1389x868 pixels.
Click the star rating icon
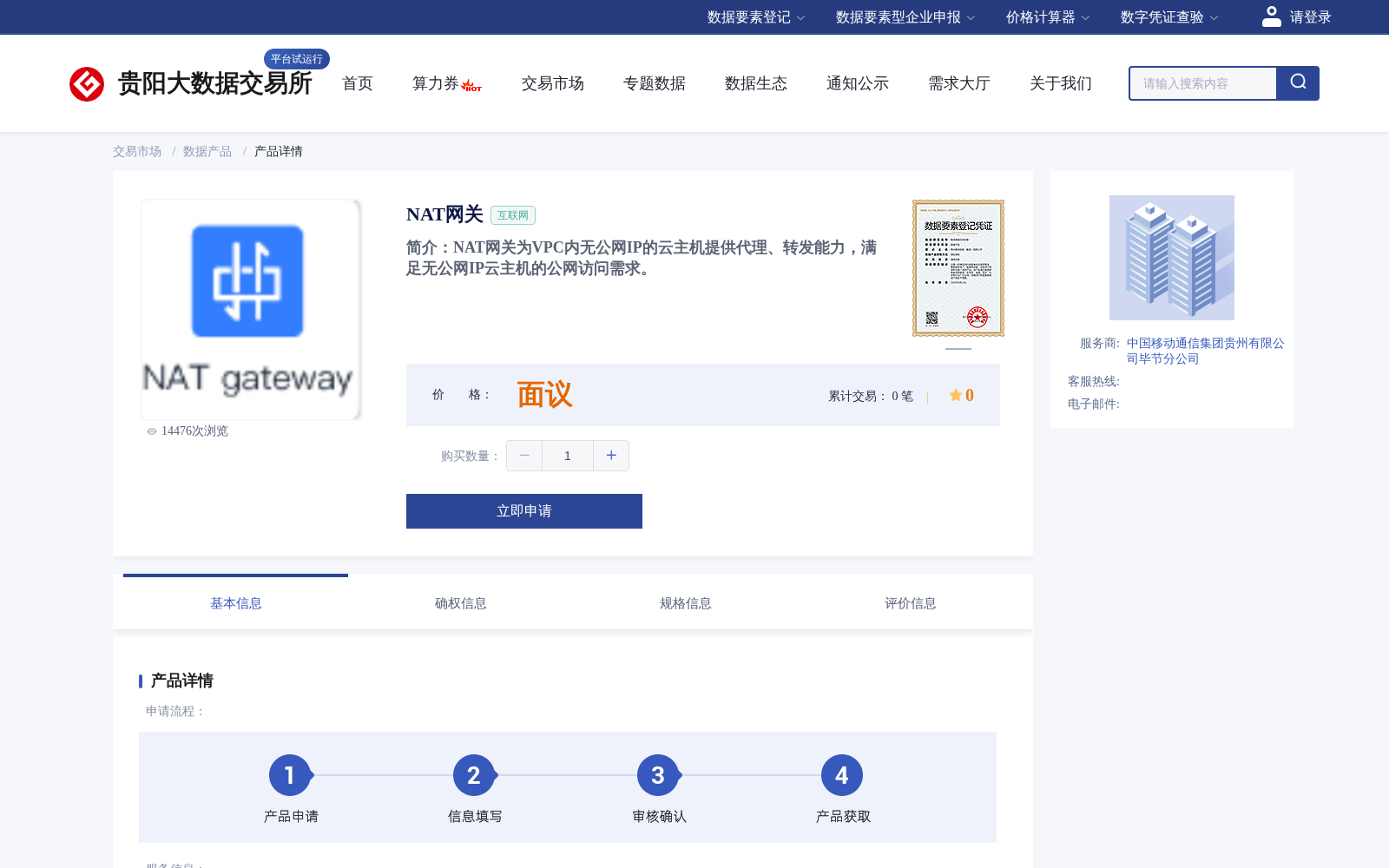pyautogui.click(x=955, y=395)
